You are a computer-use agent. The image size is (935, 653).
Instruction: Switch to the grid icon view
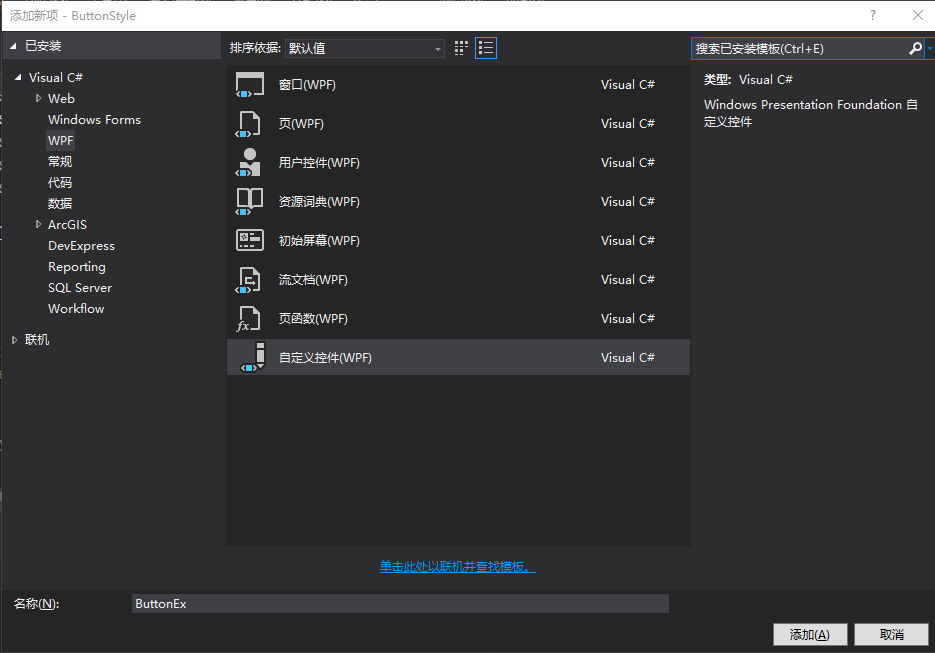tap(460, 47)
